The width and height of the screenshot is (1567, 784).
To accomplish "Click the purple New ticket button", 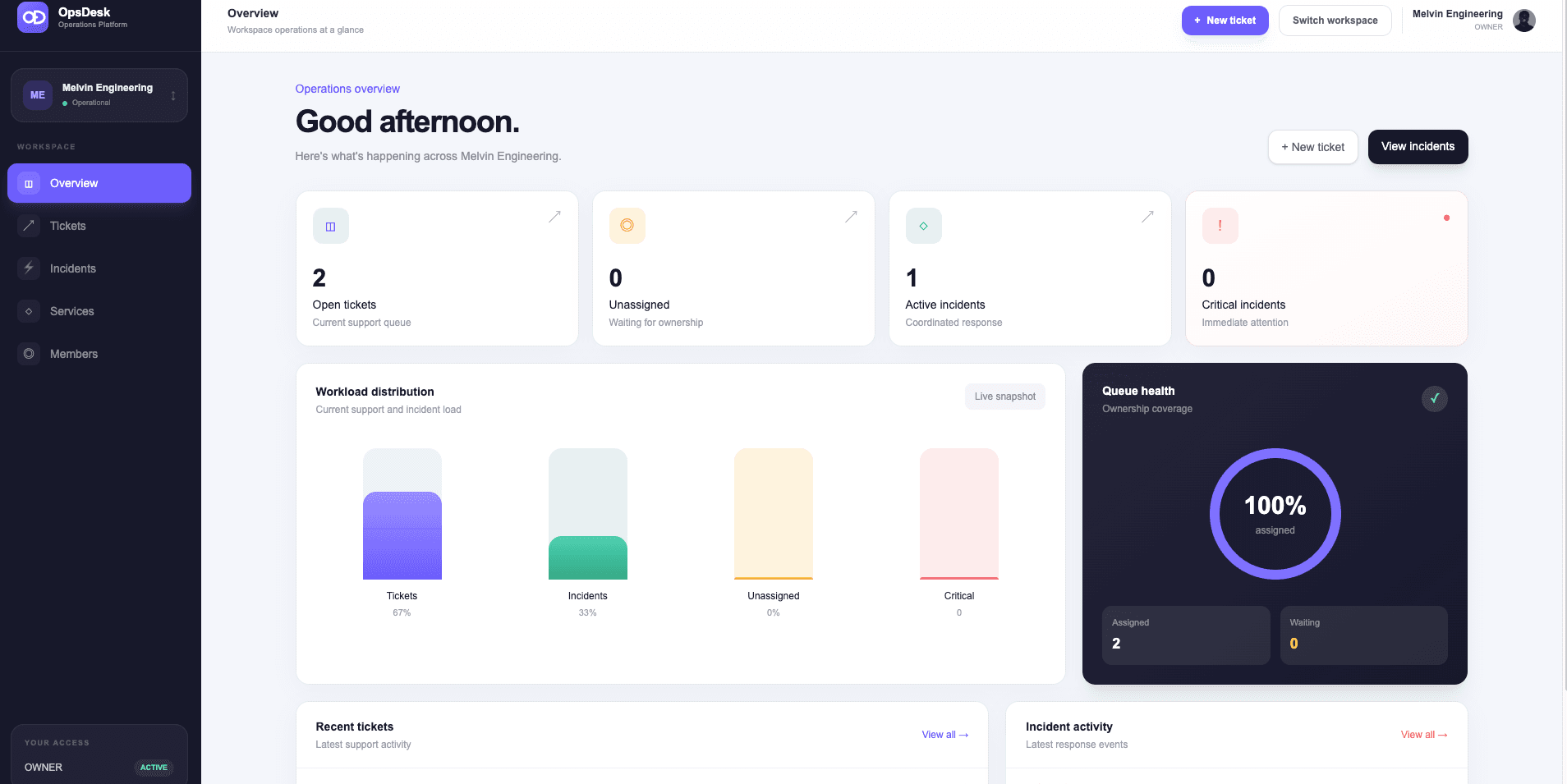I will click(x=1225, y=21).
